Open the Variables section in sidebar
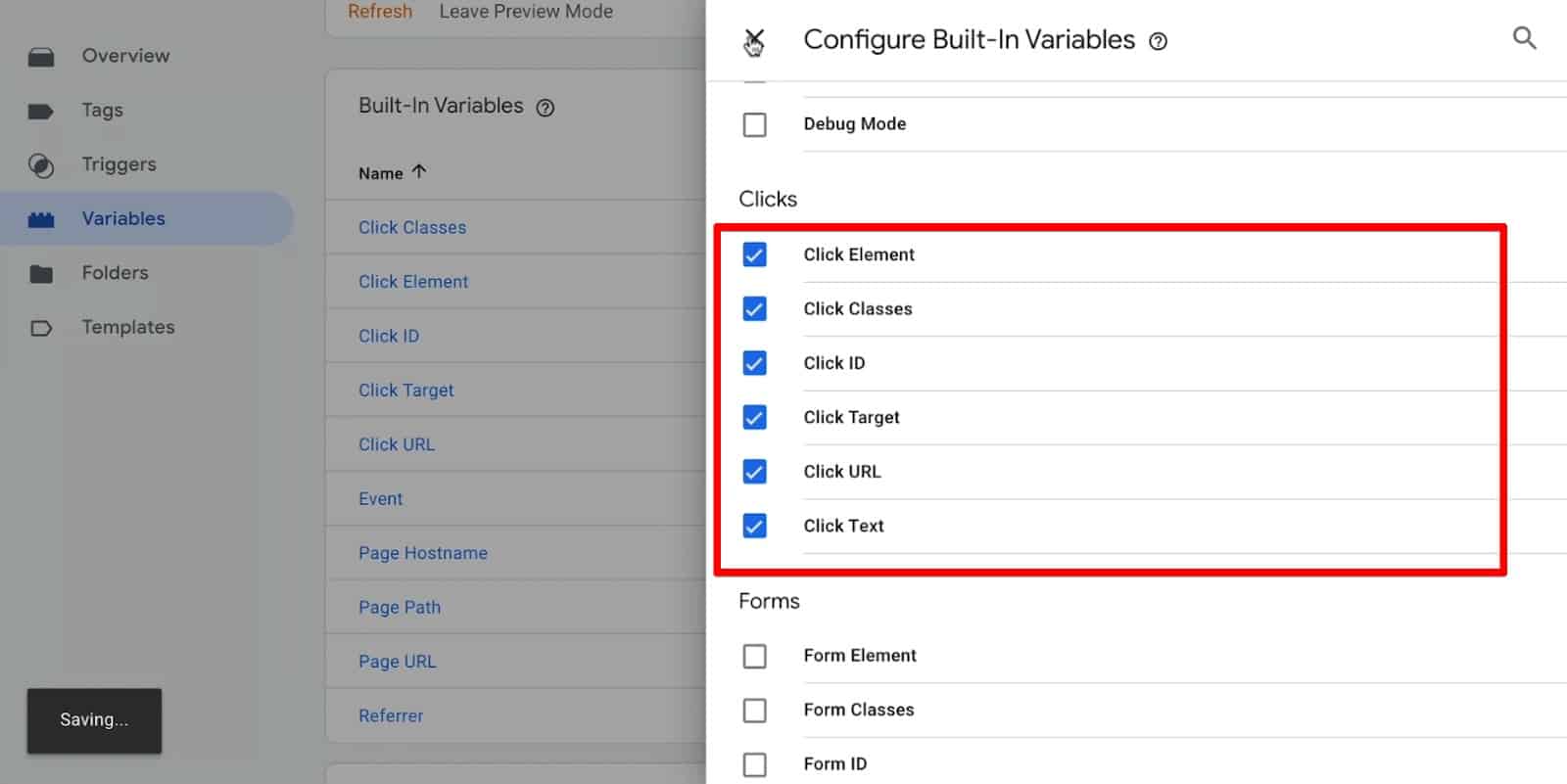Image resolution: width=1567 pixels, height=784 pixels. click(x=123, y=218)
